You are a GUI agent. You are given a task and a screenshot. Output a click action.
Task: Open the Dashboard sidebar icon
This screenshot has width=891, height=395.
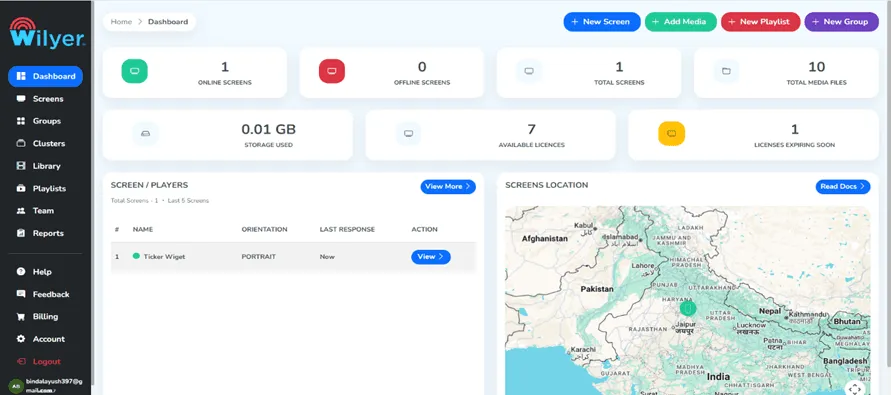pyautogui.click(x=21, y=76)
